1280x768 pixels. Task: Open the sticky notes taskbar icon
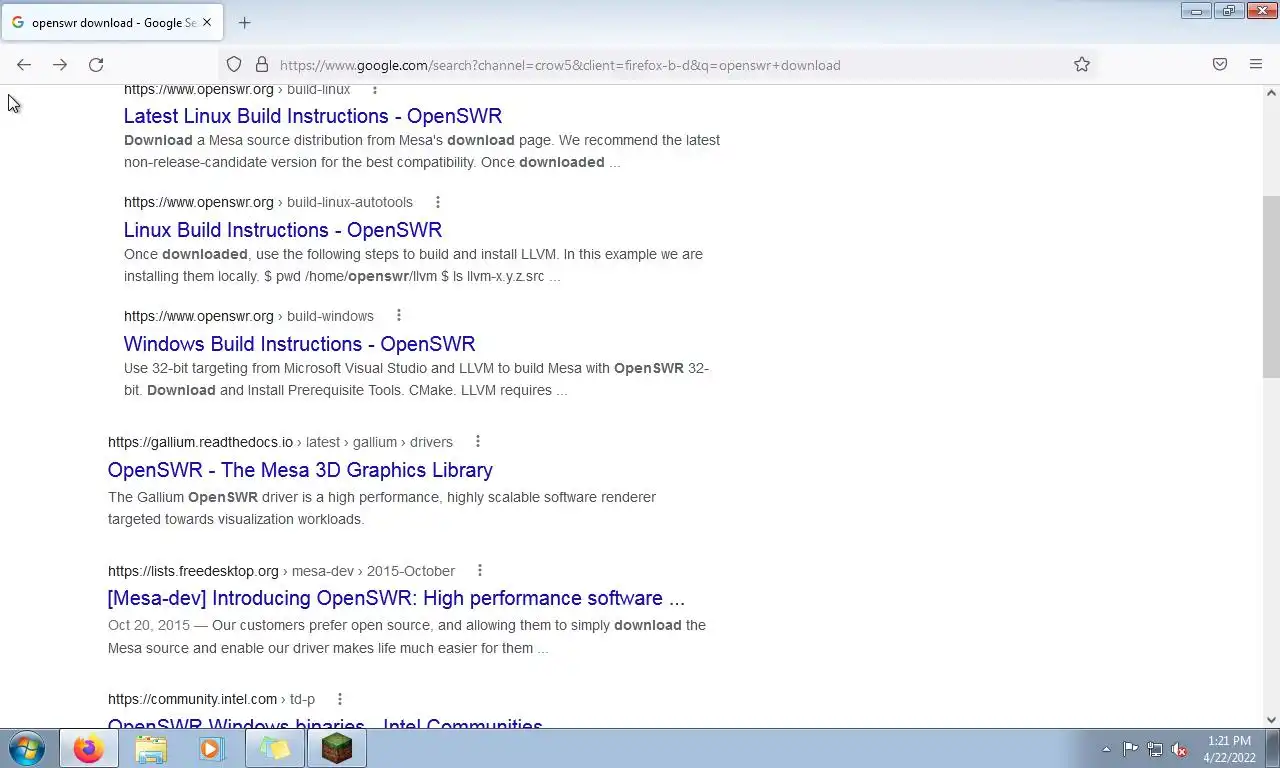click(275, 748)
